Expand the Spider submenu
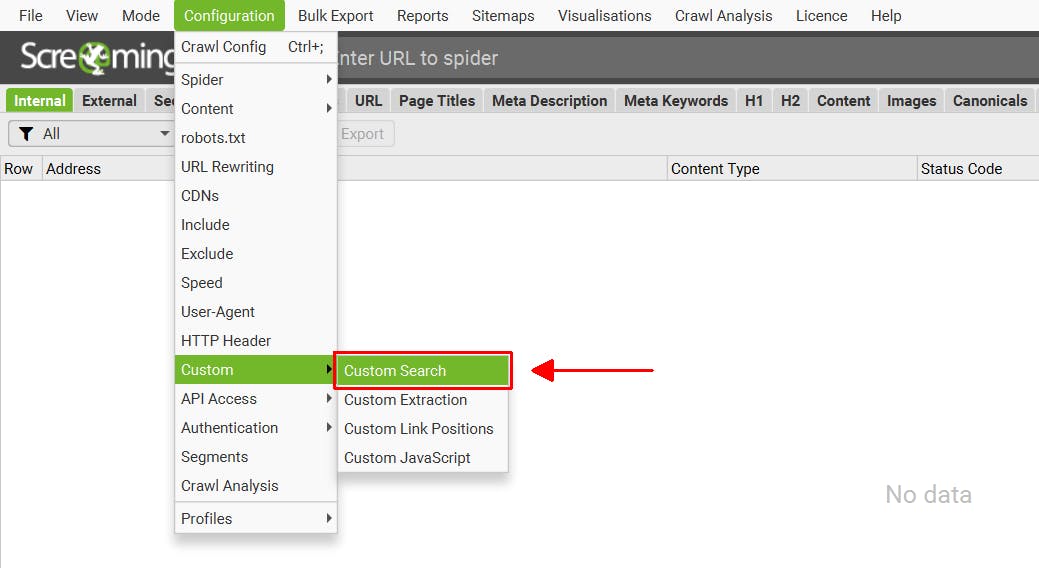 (256, 80)
